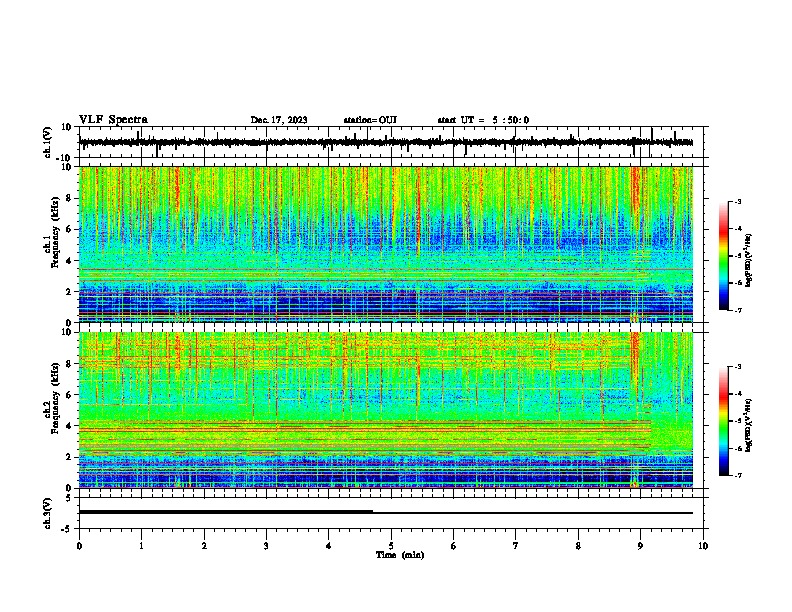
Task: Click the "6" kHz tick on ch.2 frequency axis
Action: [x=69, y=395]
